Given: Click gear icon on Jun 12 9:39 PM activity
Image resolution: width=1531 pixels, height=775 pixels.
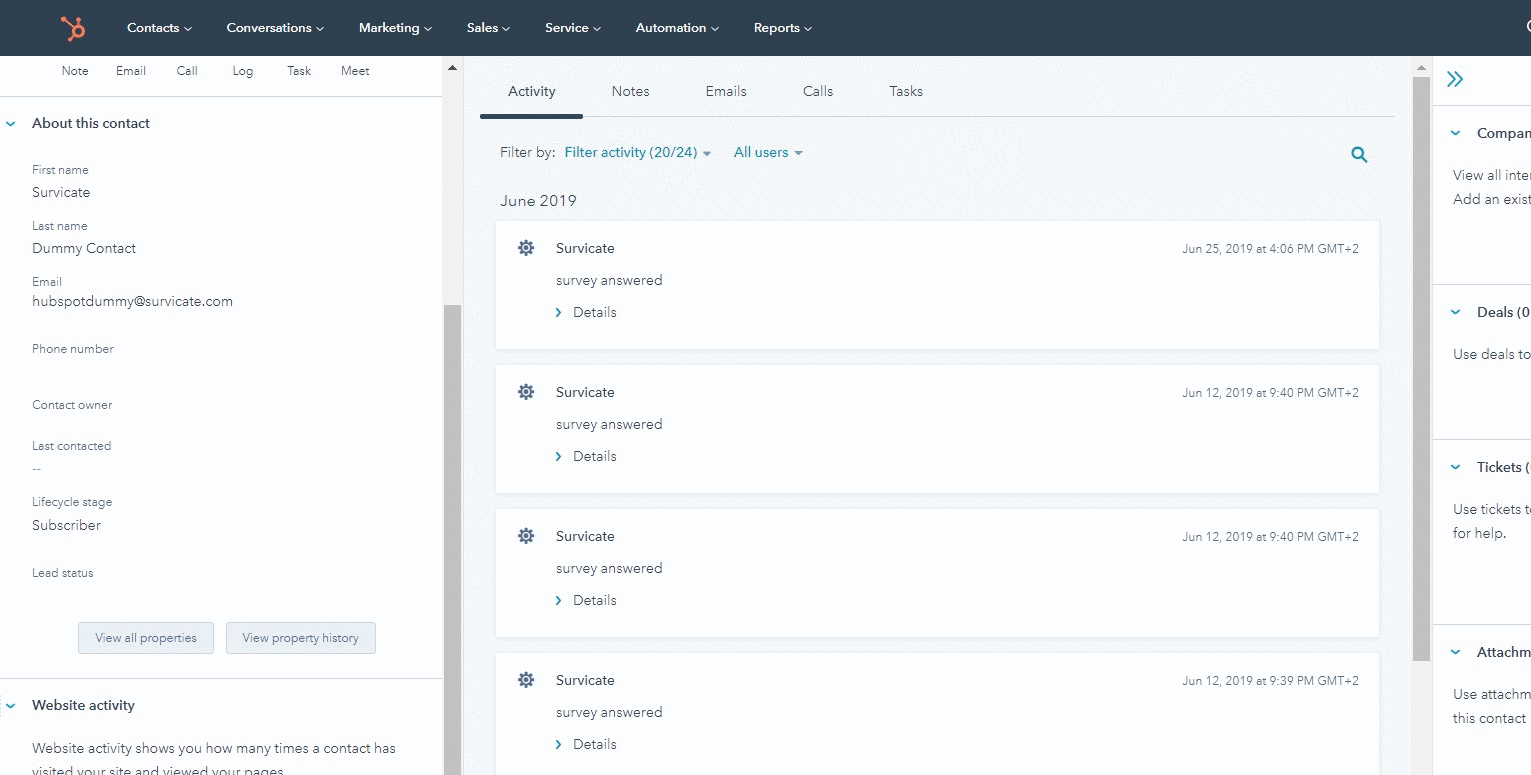Looking at the screenshot, I should (x=526, y=680).
